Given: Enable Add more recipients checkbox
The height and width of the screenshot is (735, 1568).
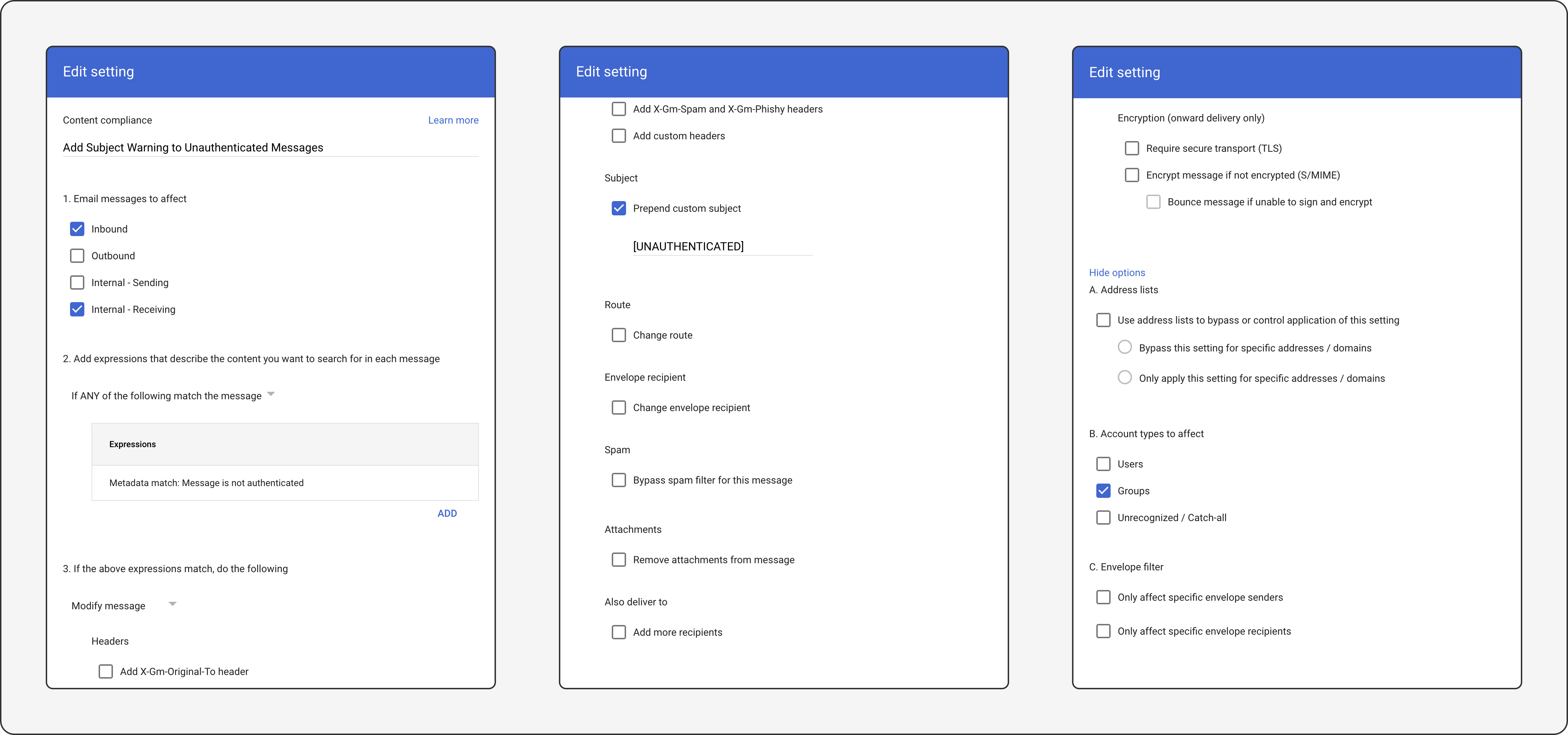Looking at the screenshot, I should pyautogui.click(x=619, y=632).
